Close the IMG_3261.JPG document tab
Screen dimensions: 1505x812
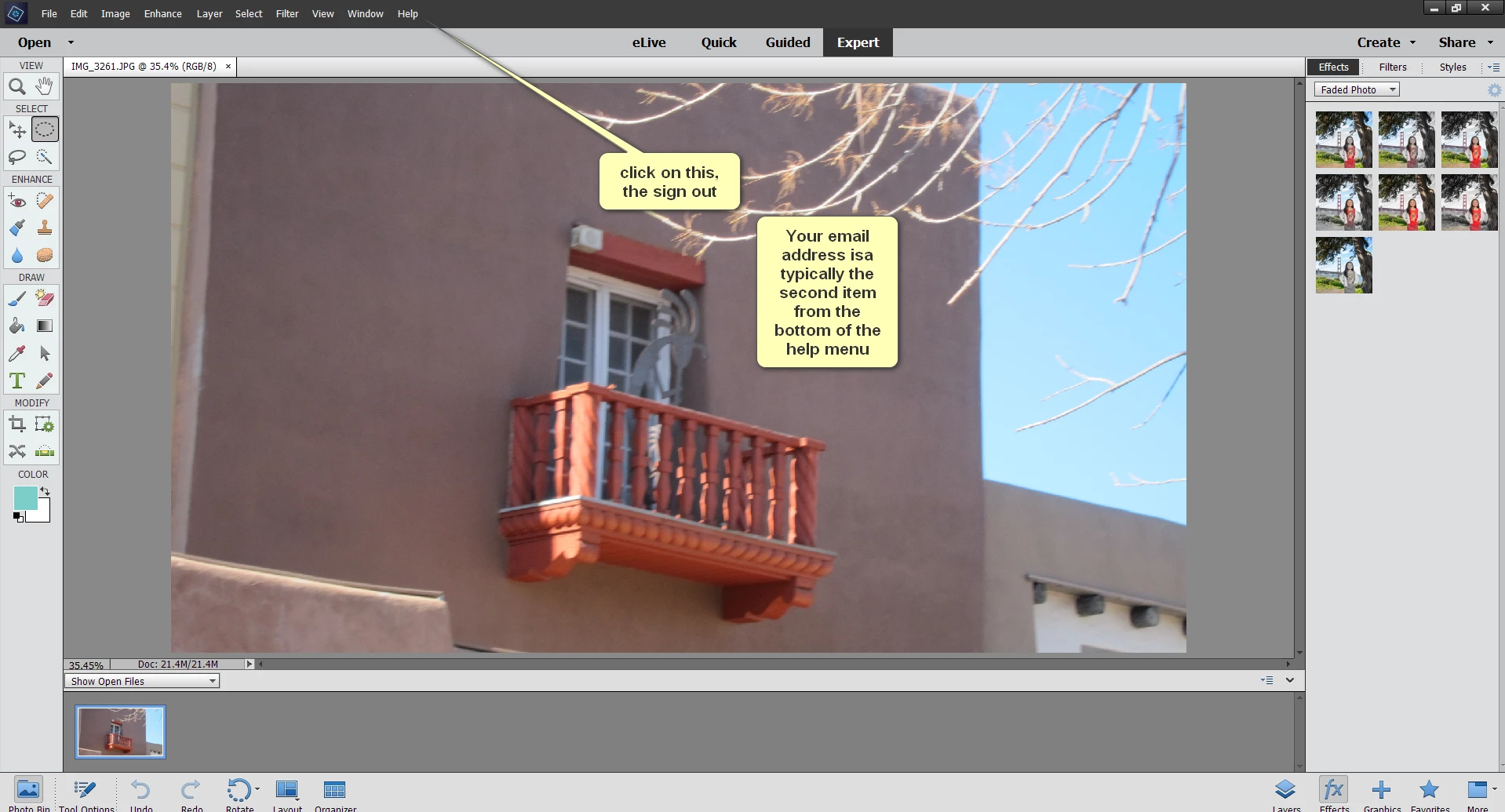click(x=228, y=67)
